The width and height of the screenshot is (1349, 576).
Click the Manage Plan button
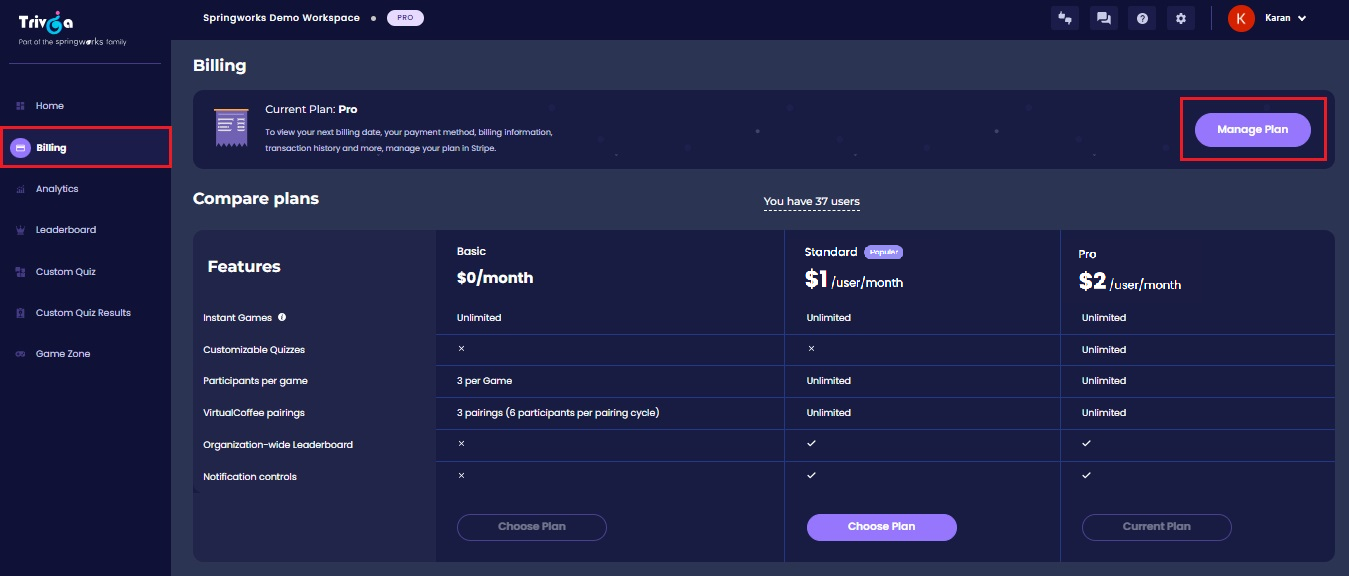click(x=1252, y=130)
